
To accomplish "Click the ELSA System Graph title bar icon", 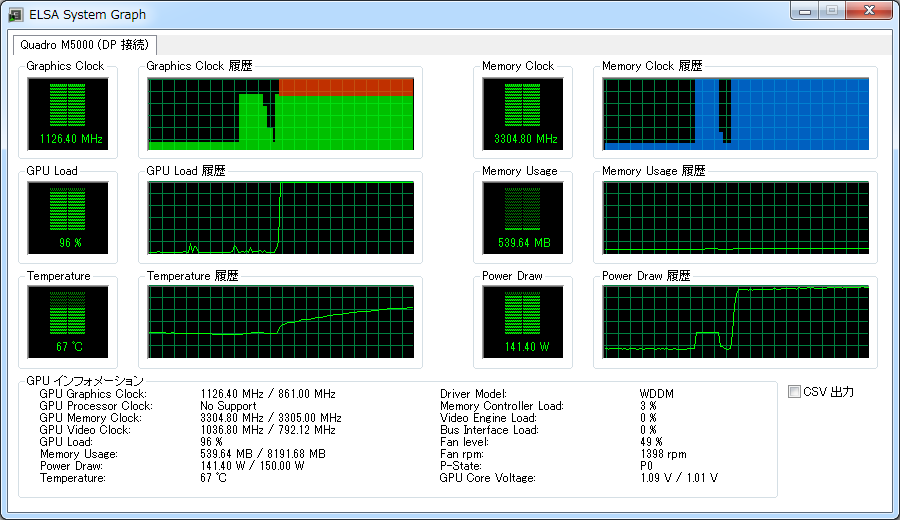I will pos(16,14).
